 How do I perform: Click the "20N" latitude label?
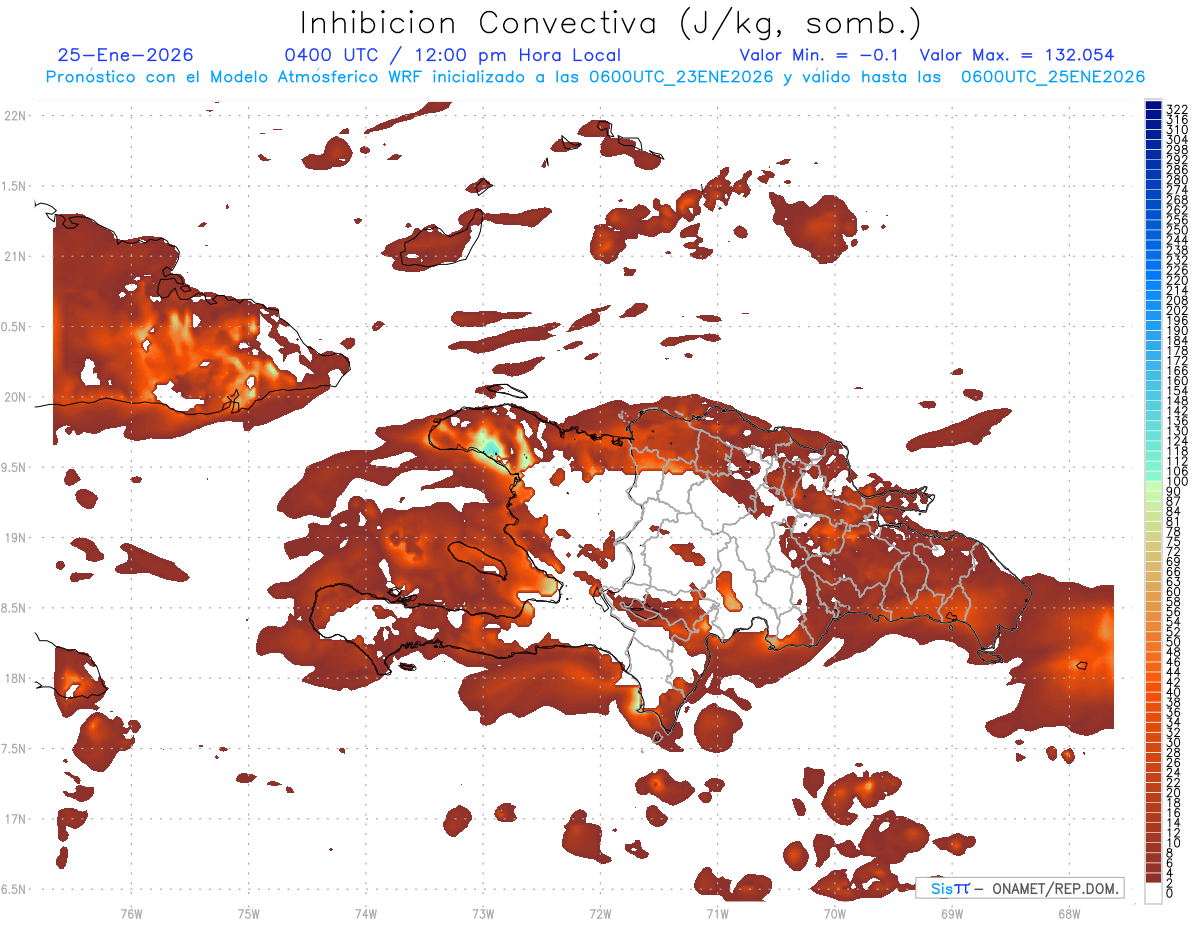16,397
